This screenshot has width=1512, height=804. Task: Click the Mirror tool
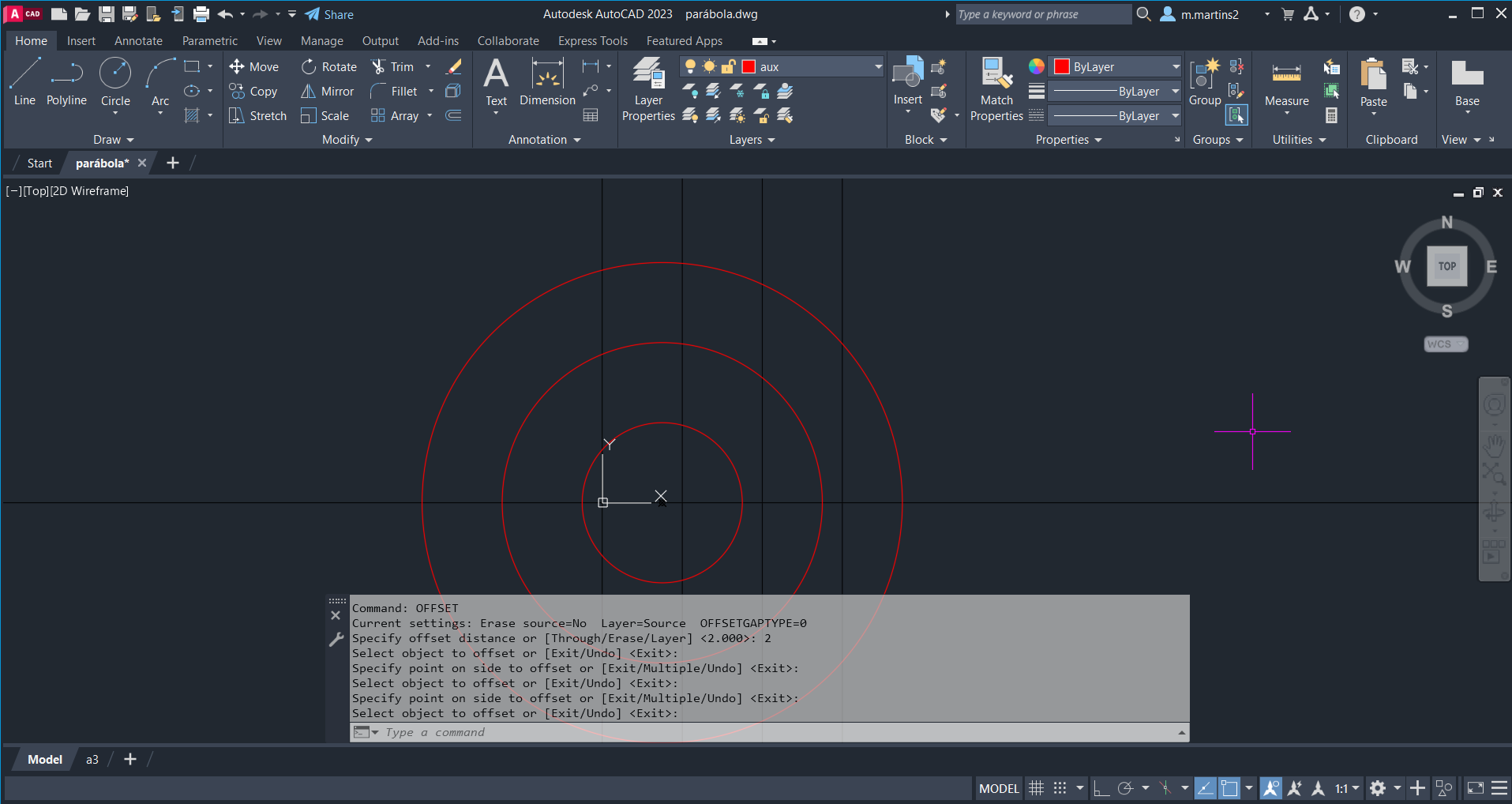pyautogui.click(x=327, y=92)
